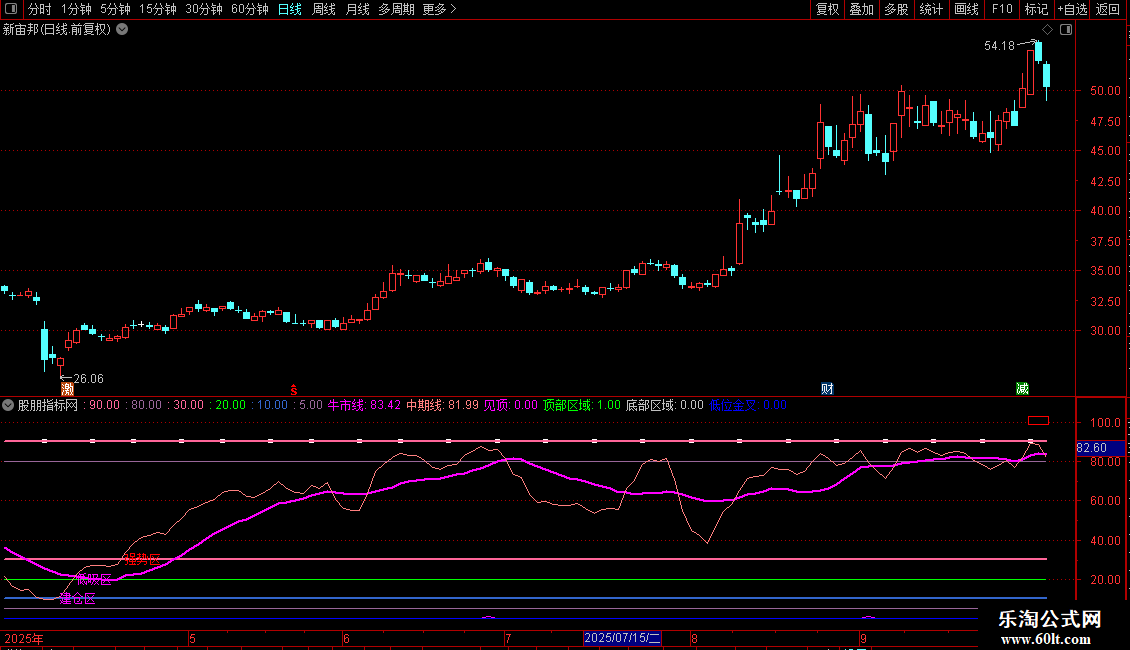Open F10 company information
Viewport: 1130px width, 650px height.
1001,10
